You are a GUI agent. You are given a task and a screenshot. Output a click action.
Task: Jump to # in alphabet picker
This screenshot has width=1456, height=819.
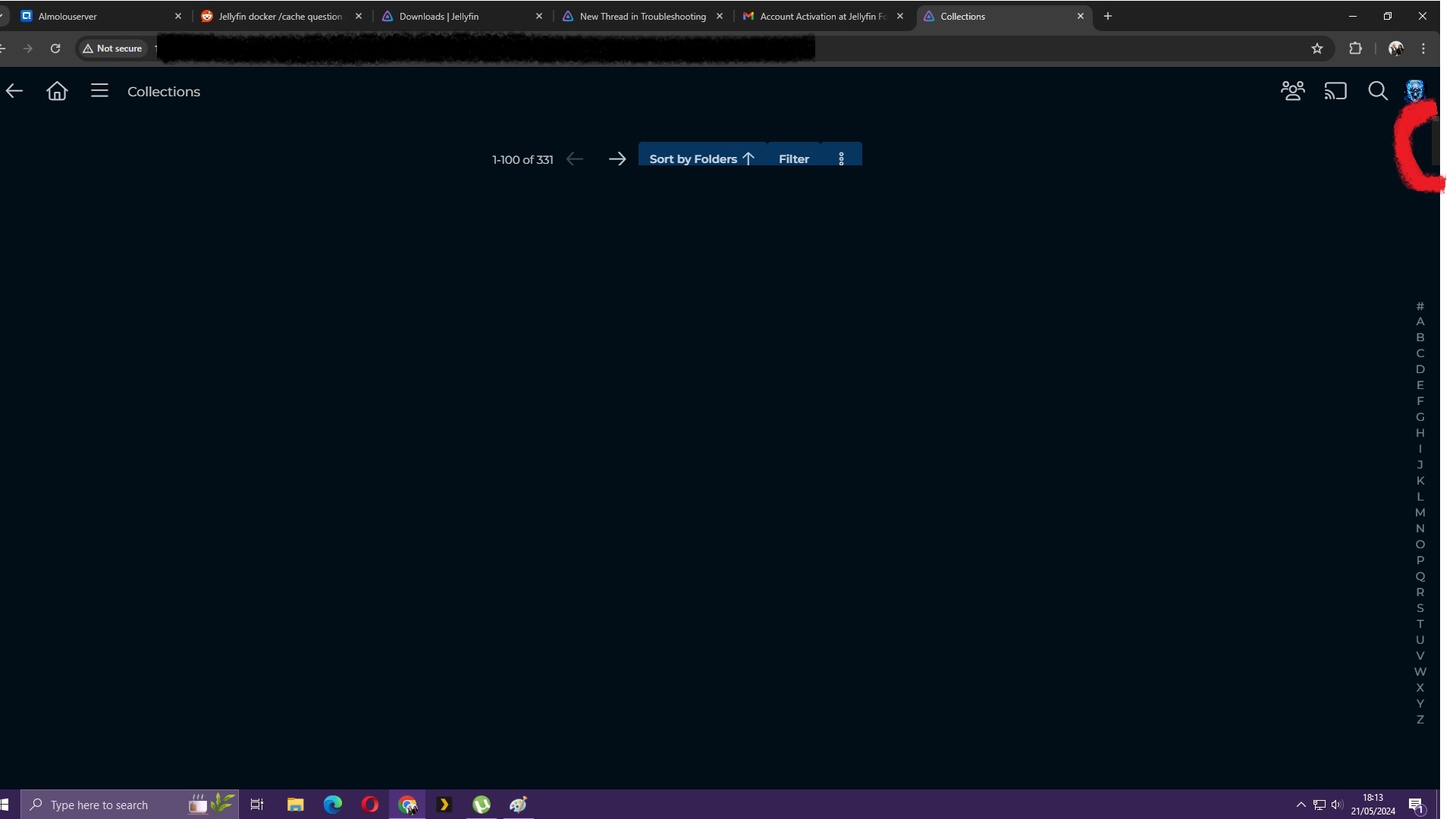1420,306
